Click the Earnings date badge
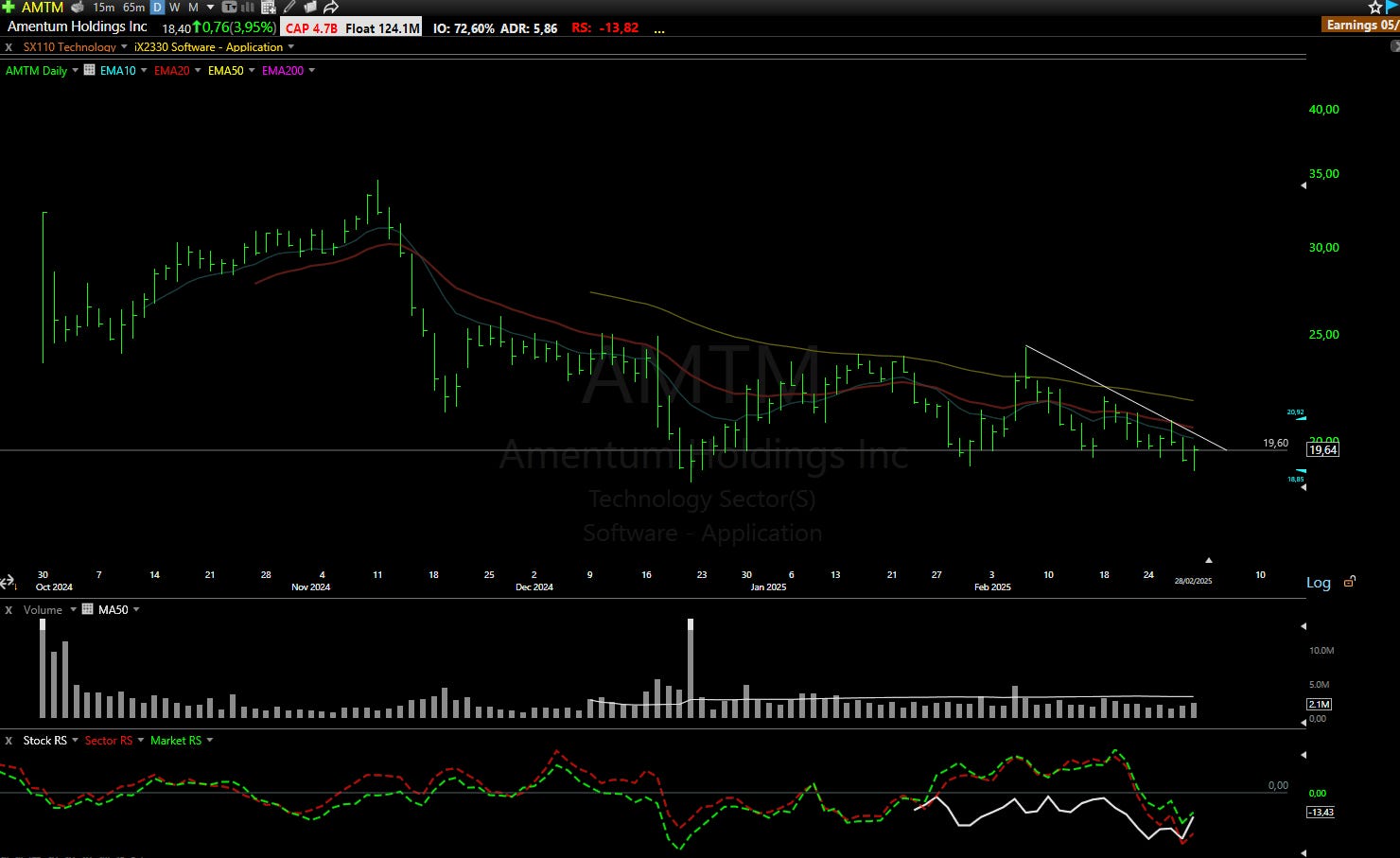The width and height of the screenshot is (1400, 858). click(x=1361, y=25)
